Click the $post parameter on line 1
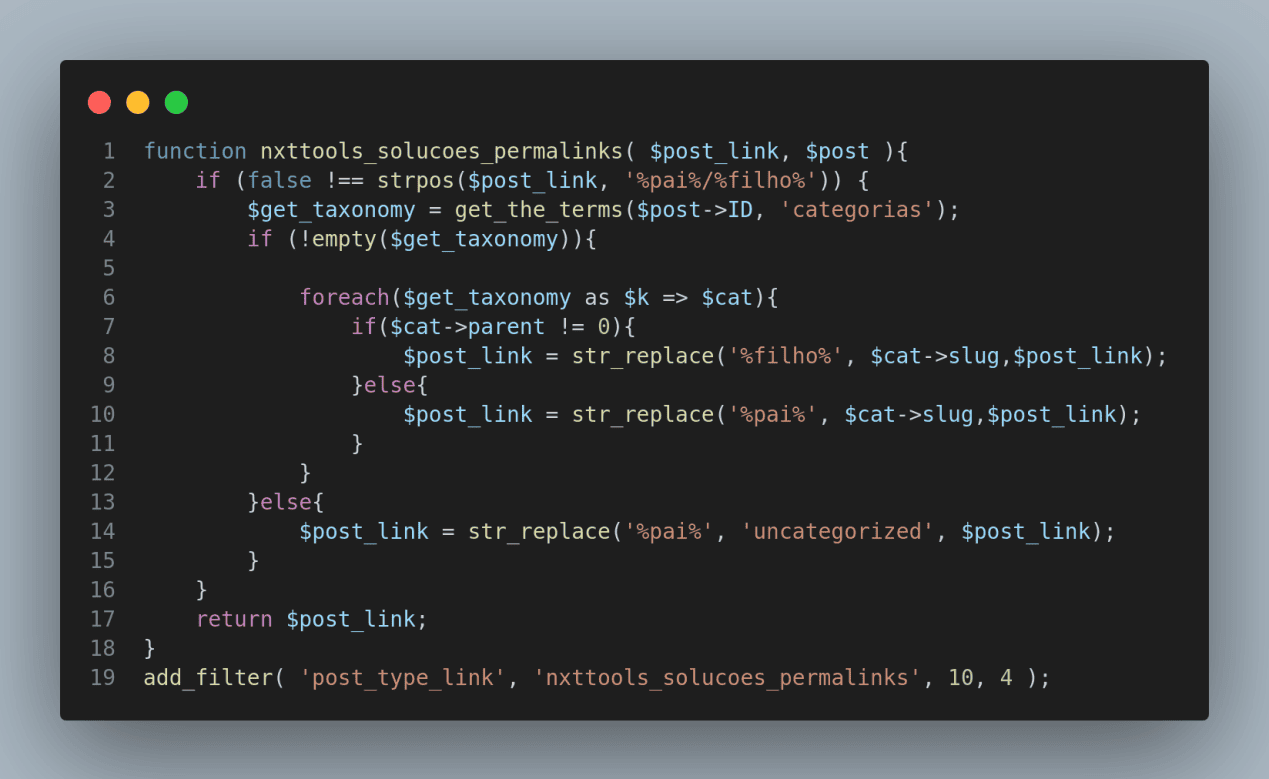Image resolution: width=1269 pixels, height=779 pixels. 837,151
